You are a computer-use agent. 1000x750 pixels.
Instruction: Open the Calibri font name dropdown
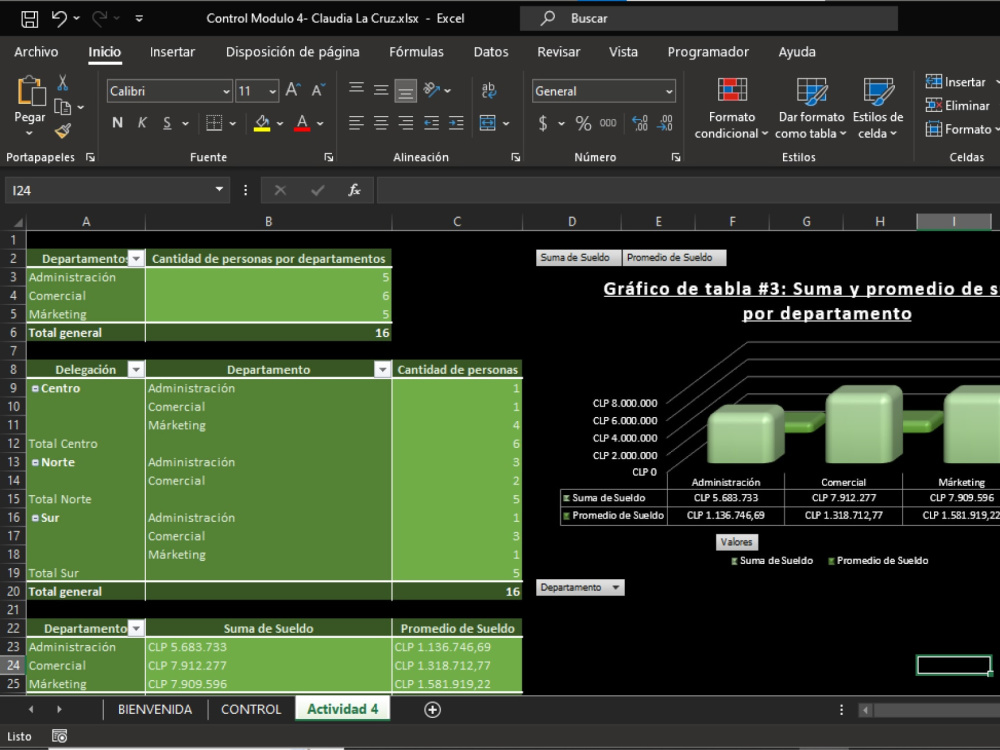click(226, 91)
